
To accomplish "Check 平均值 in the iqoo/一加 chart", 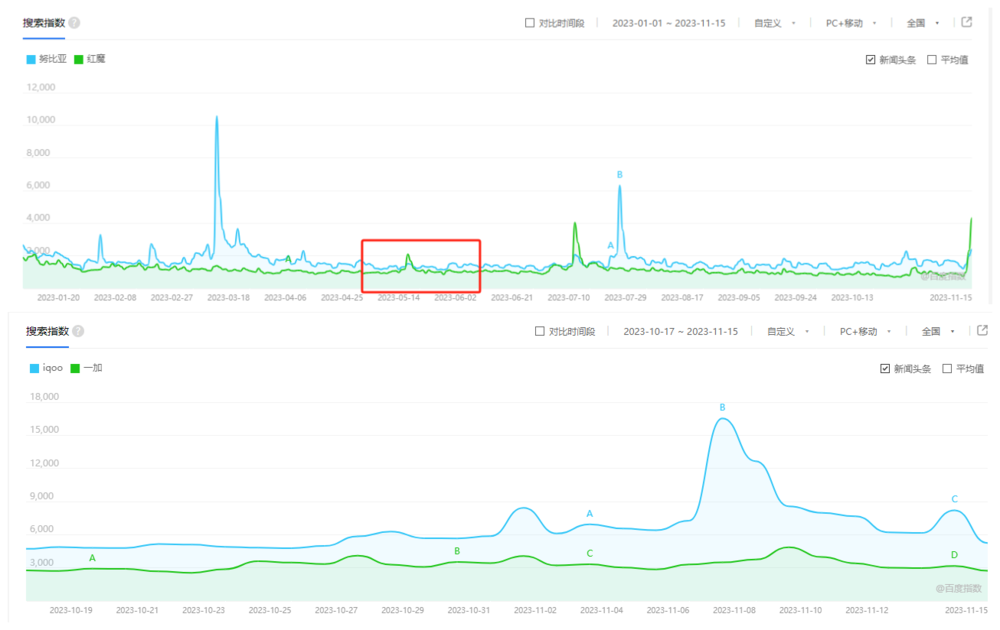I will [x=947, y=369].
